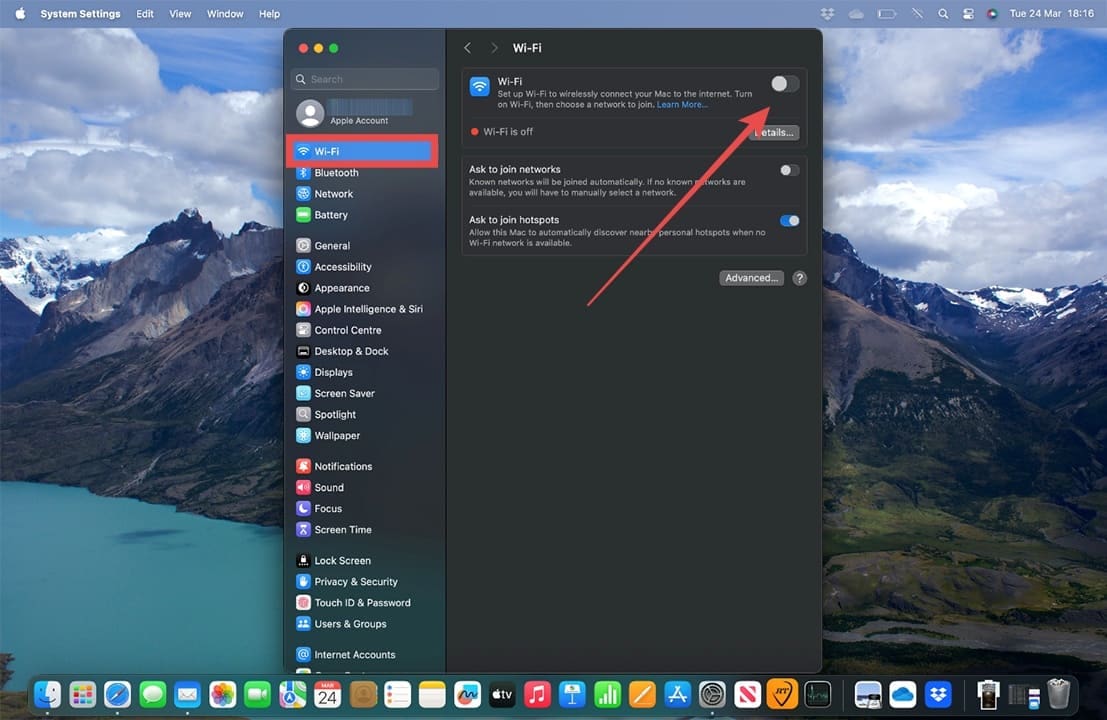
Task: Click the Privacy & Security hand icon
Action: [x=303, y=582]
